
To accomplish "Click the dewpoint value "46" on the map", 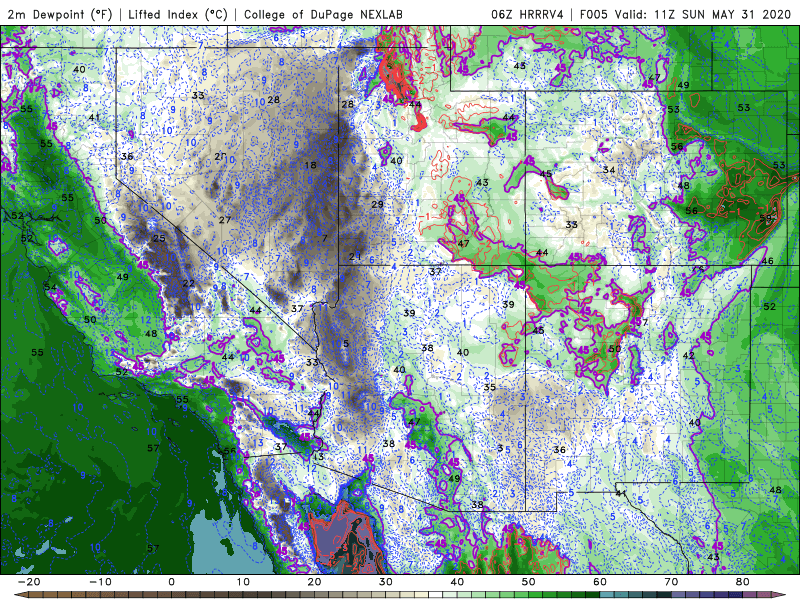I will pyautogui.click(x=767, y=261).
